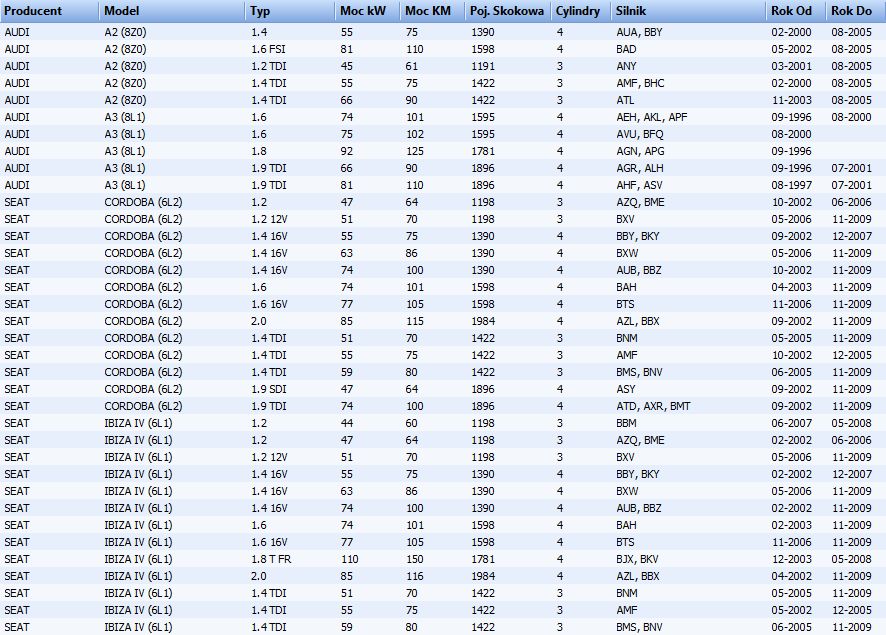886x635 pixels.
Task: Select engine cell 'AVU, BFQ'
Action: (640, 134)
